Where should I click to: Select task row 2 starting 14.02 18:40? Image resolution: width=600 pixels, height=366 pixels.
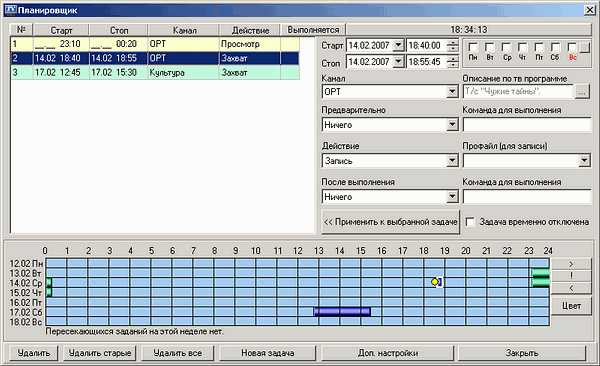[155, 58]
